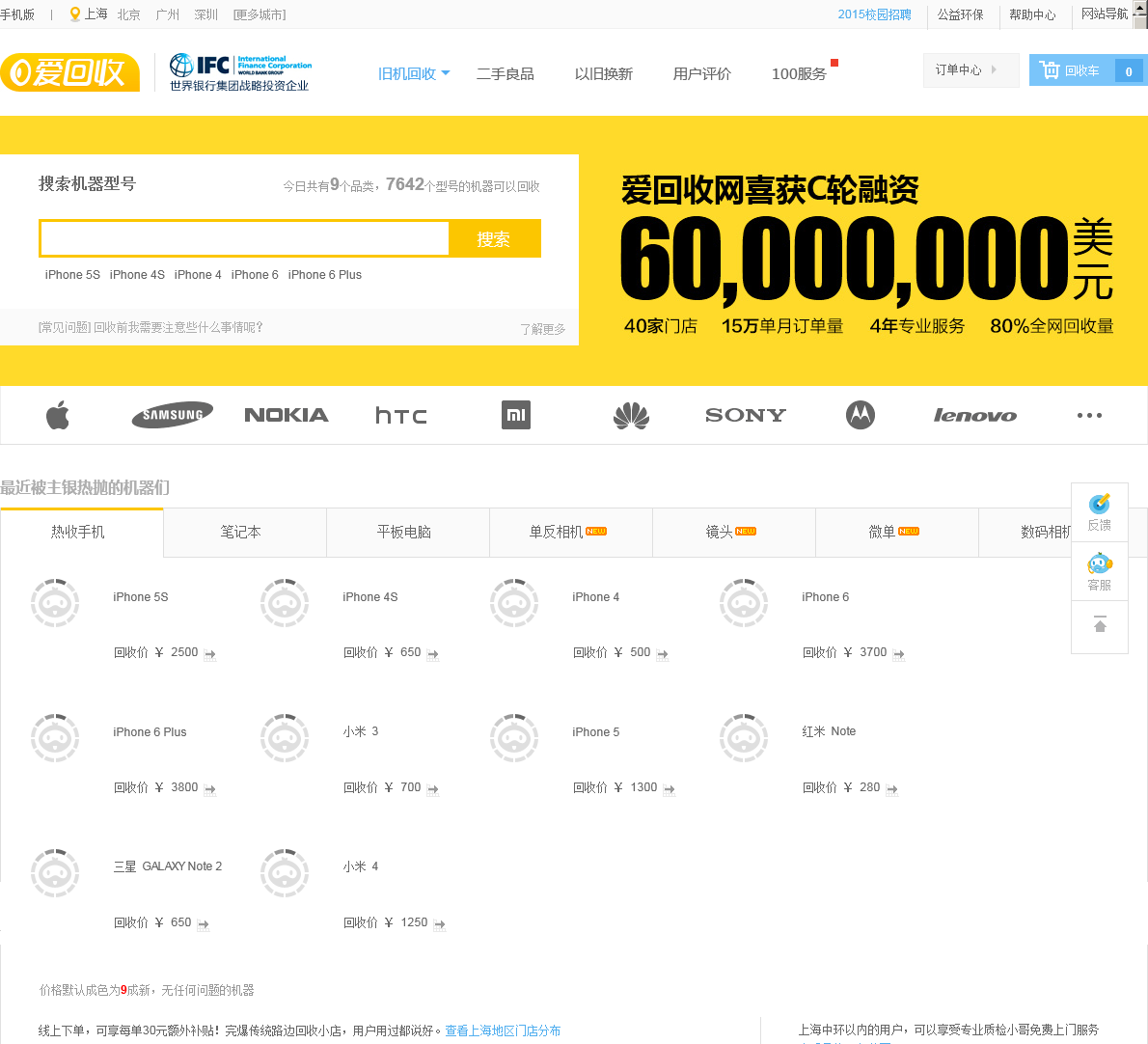1148x1044 pixels.
Task: Click the iPhone 5S placeholder thumbnail
Action: [x=55, y=602]
